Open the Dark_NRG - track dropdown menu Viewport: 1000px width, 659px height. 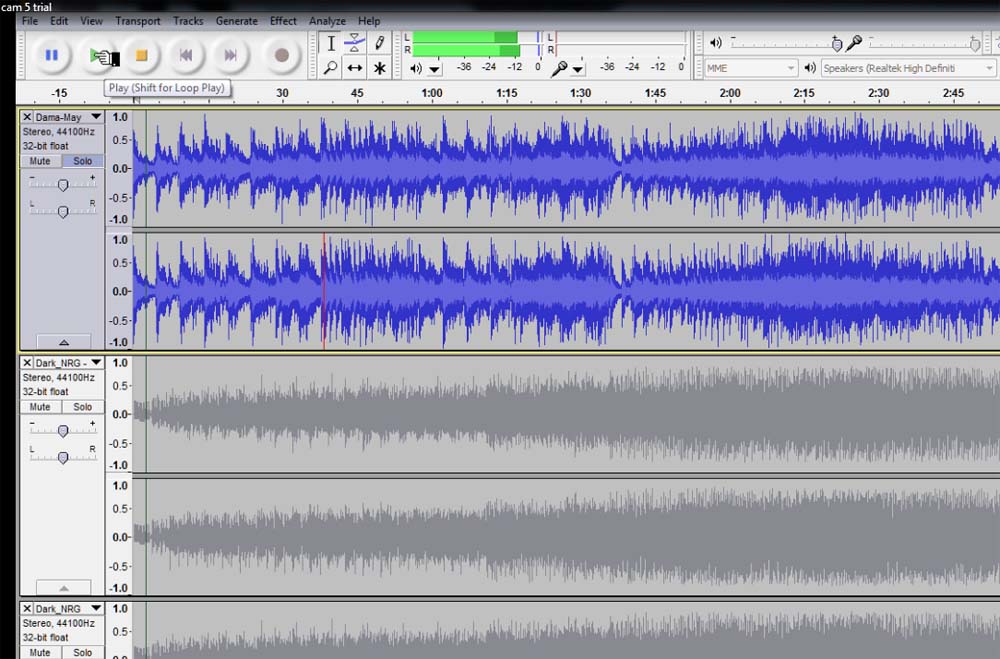coord(96,362)
